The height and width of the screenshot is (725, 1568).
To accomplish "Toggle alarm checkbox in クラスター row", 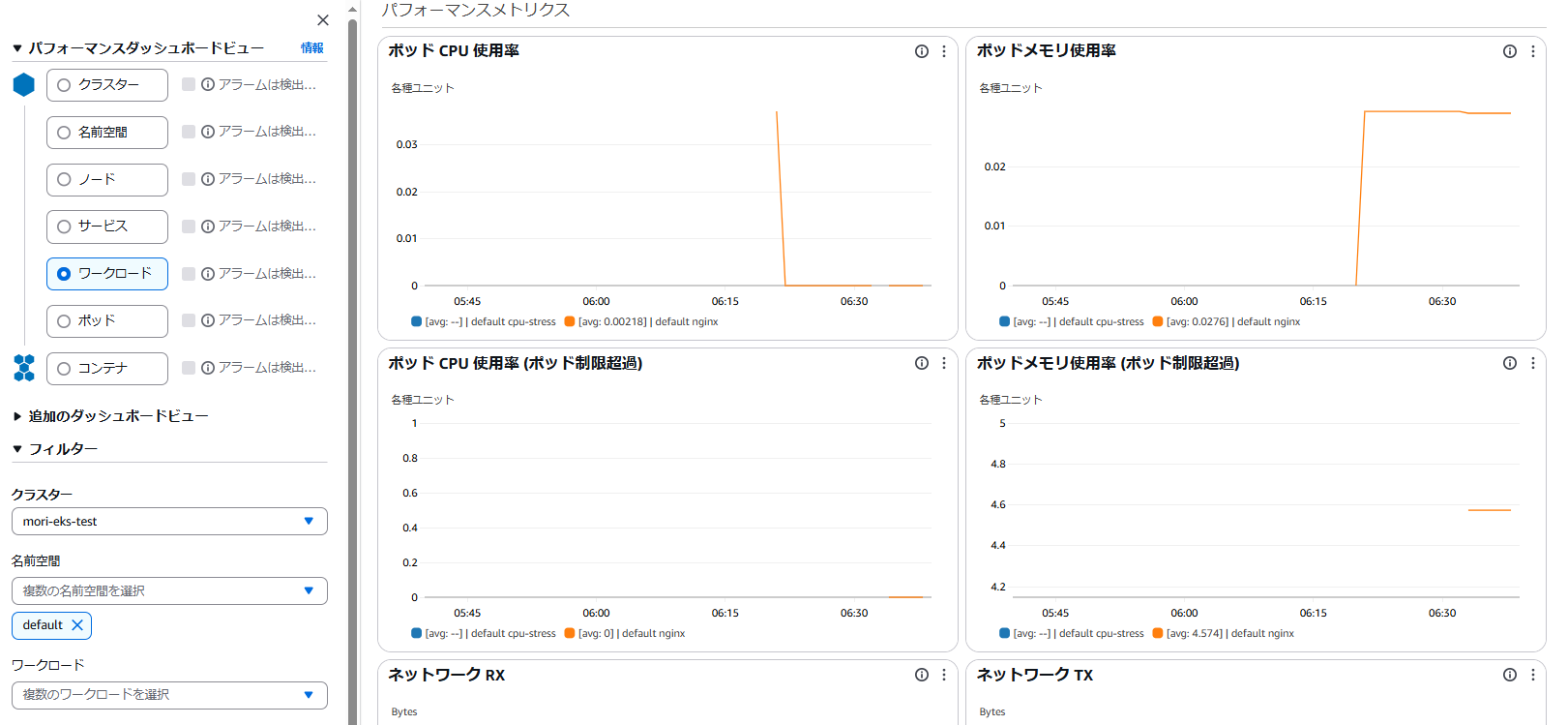I will tap(189, 84).
